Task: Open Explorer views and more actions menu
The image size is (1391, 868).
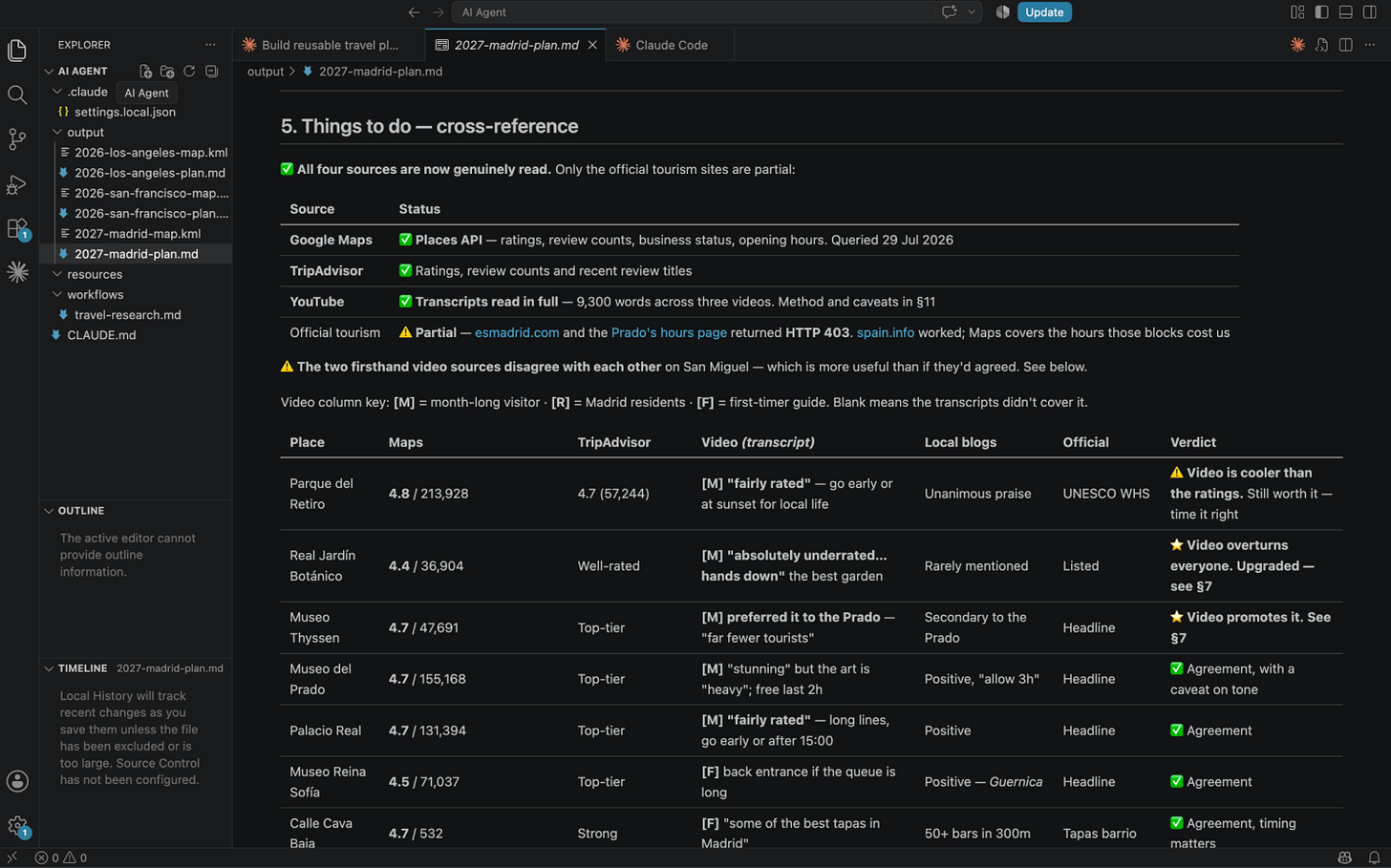Action: tap(210, 45)
